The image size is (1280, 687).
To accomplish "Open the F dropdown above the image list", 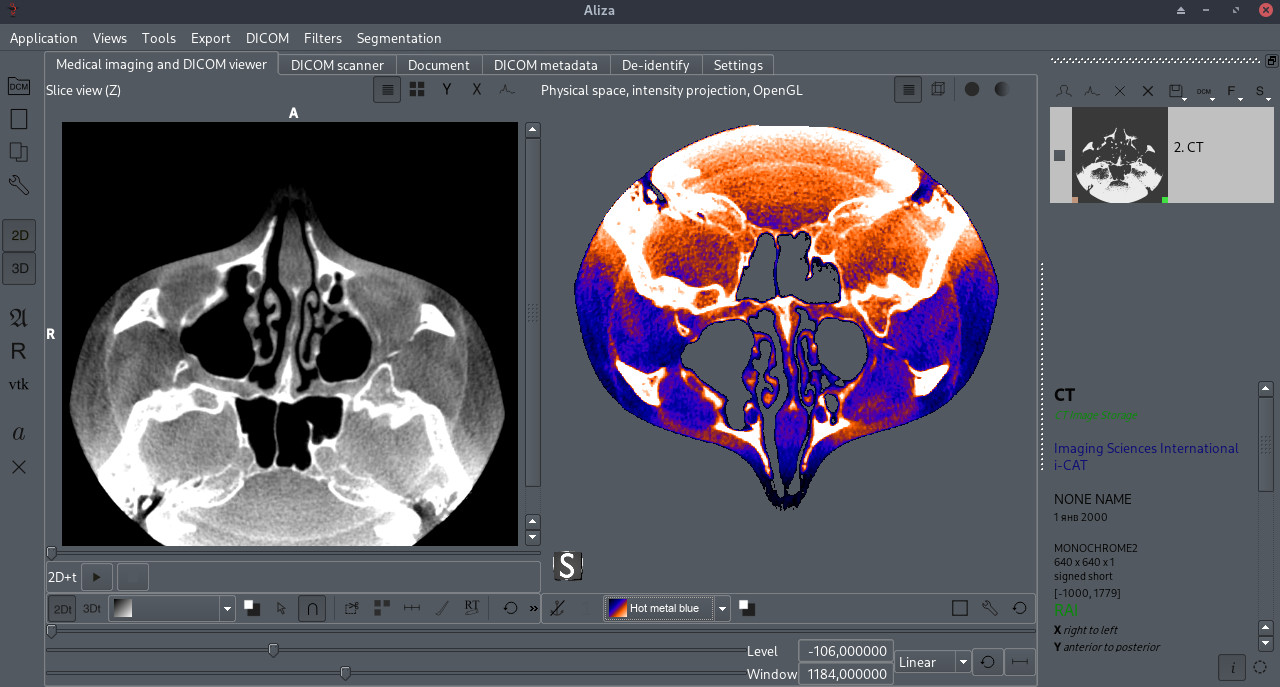I will click(1233, 91).
